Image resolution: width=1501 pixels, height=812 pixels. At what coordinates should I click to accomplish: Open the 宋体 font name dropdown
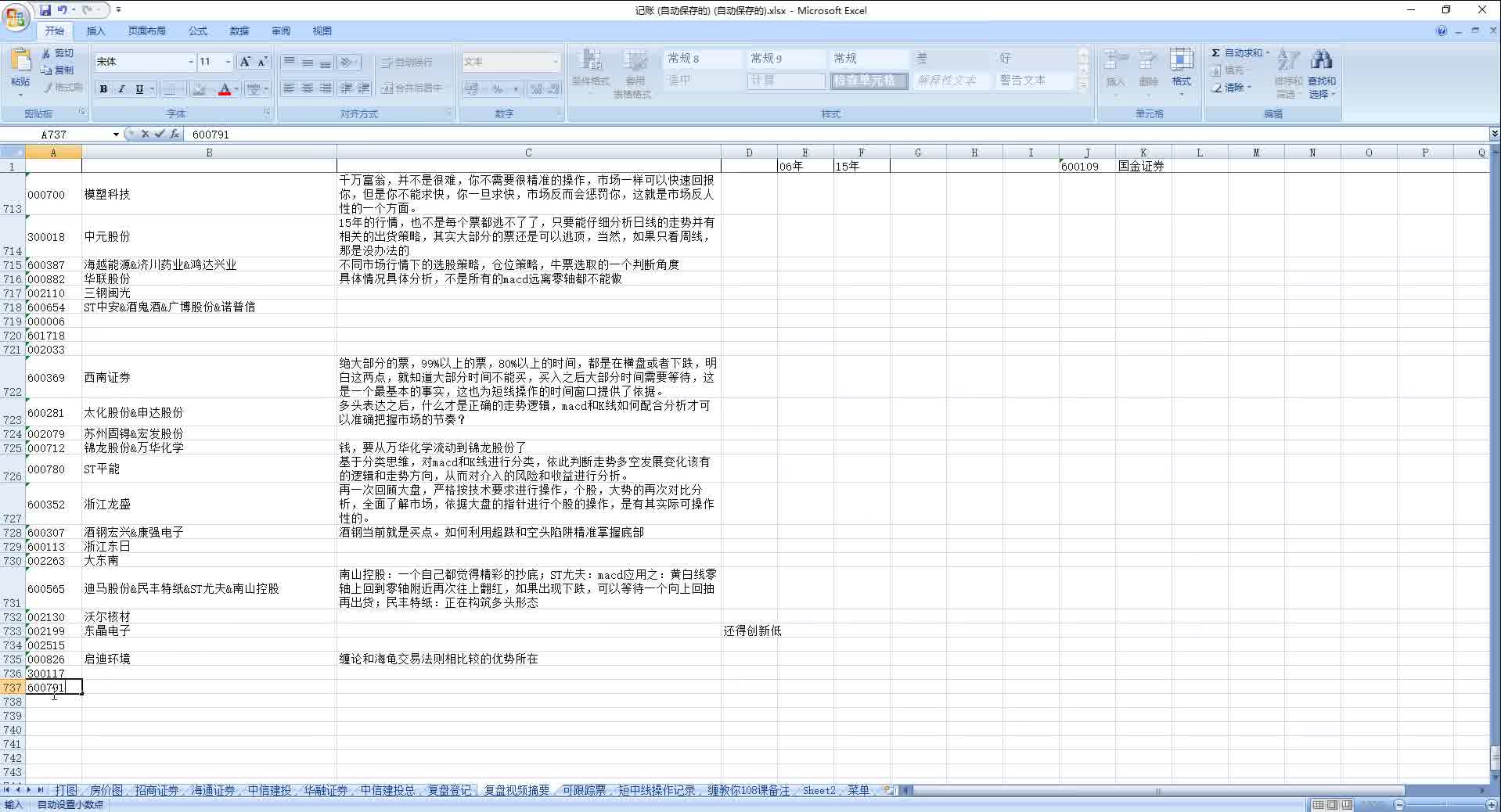pyautogui.click(x=190, y=62)
